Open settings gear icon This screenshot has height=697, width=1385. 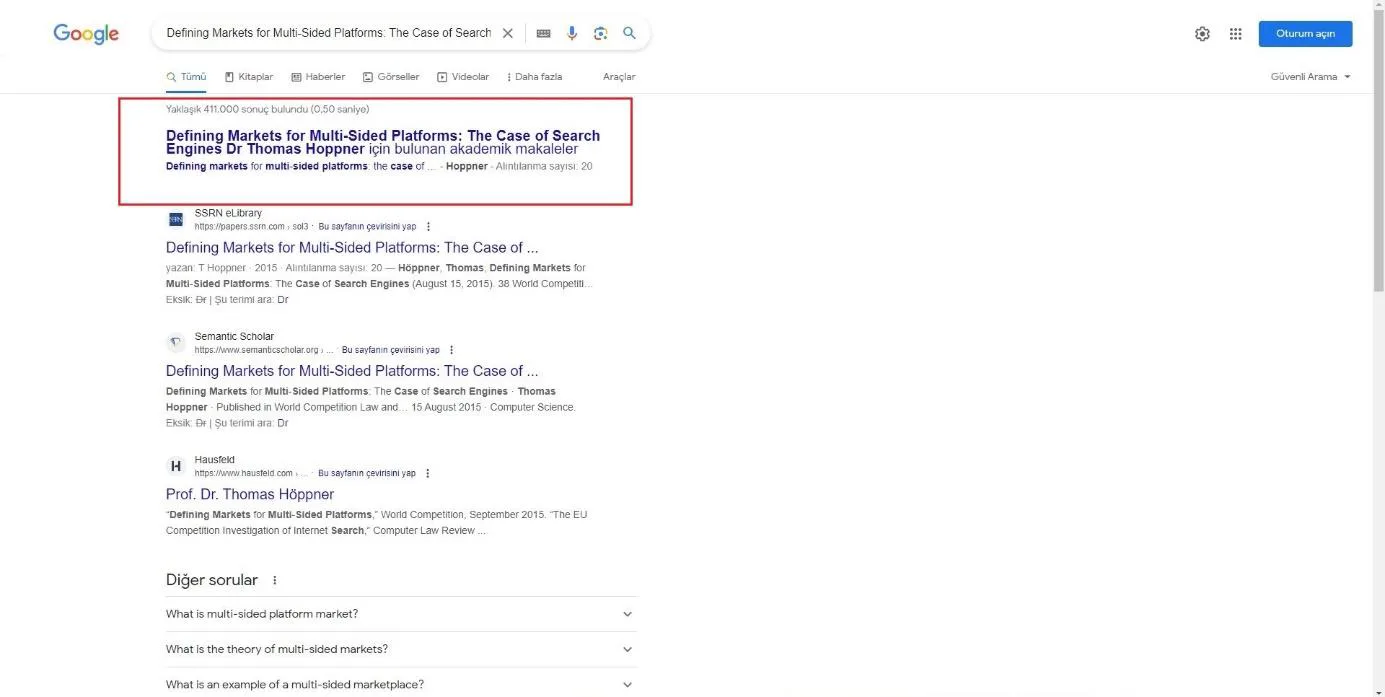coord(1202,34)
